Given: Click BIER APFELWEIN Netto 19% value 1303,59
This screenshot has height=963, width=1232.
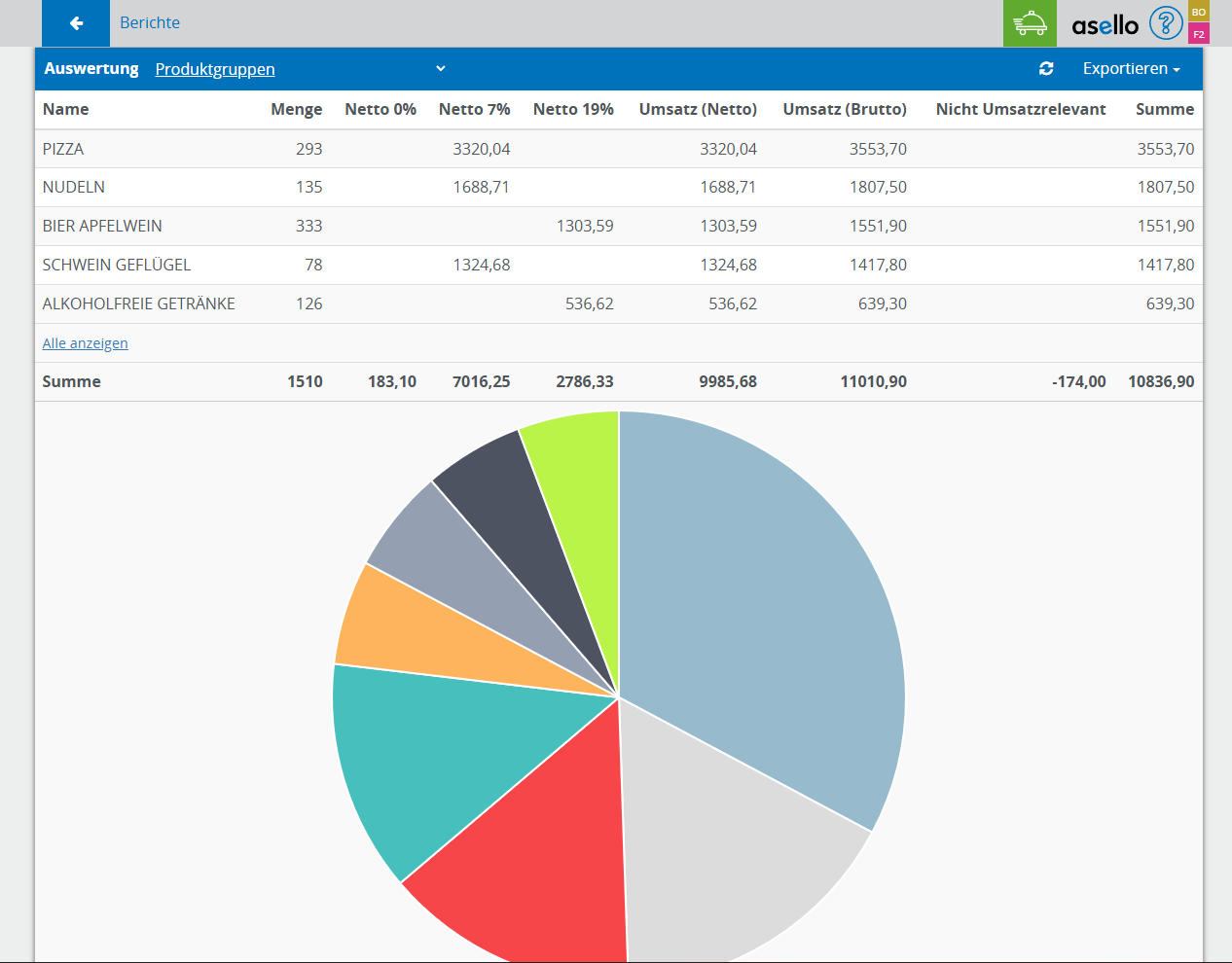Looking at the screenshot, I should tap(585, 226).
